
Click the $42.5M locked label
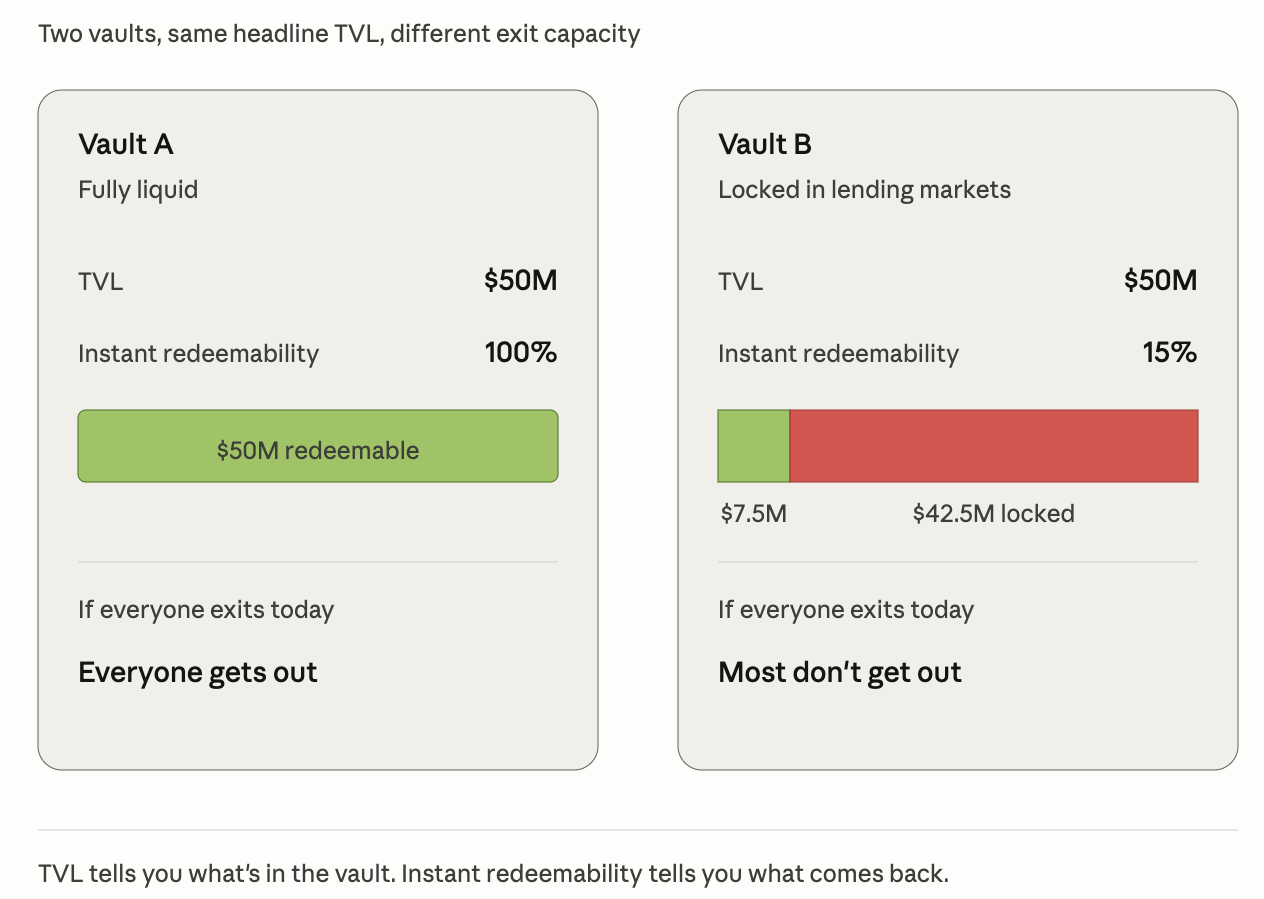click(993, 514)
